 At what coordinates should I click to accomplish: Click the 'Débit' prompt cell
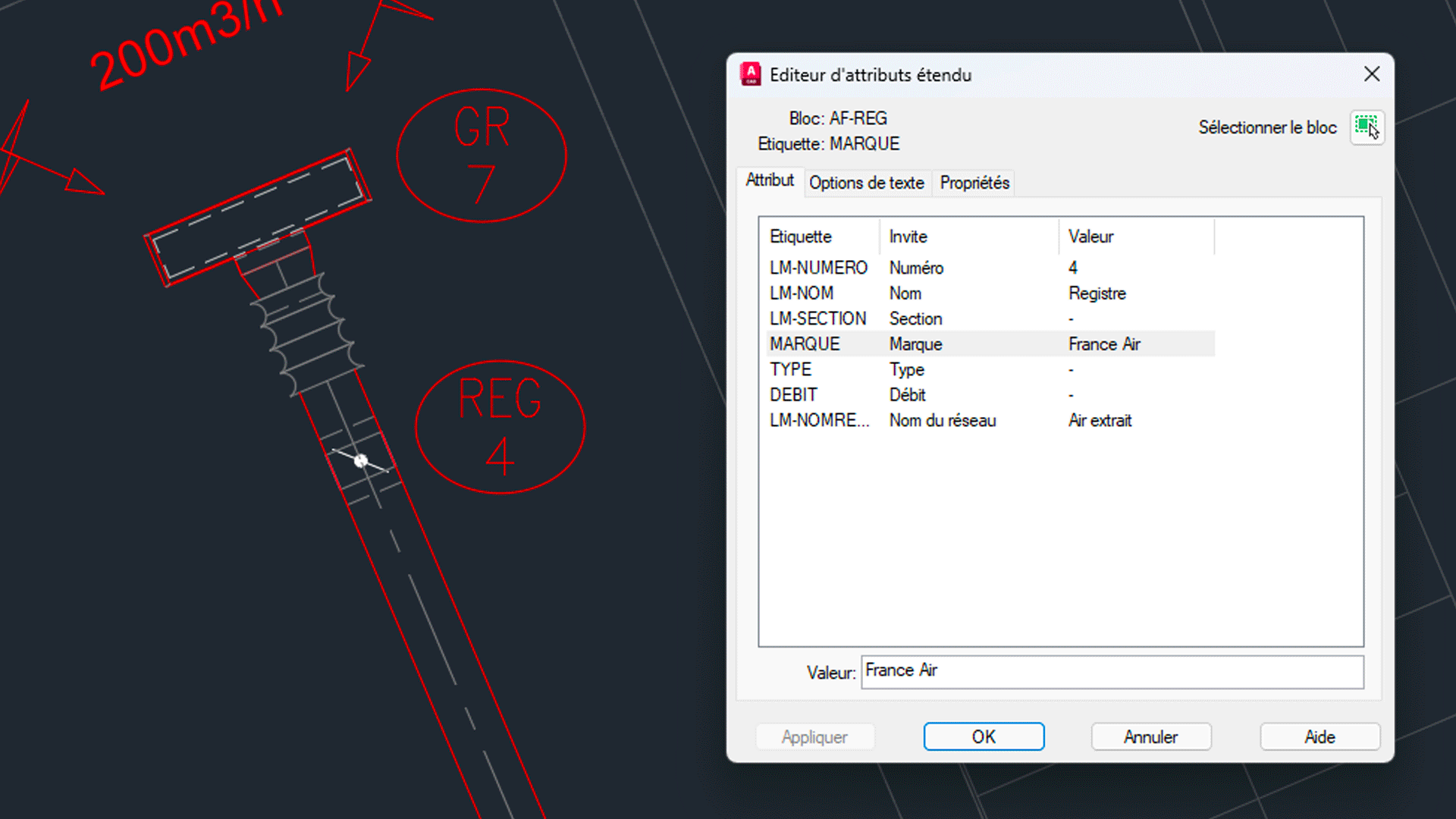[907, 395]
